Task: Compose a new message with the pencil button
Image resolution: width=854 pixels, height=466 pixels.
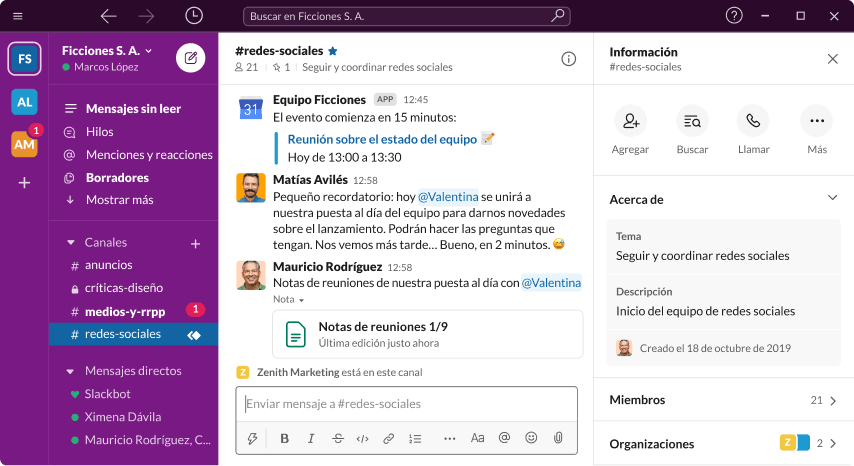Action: tap(191, 58)
